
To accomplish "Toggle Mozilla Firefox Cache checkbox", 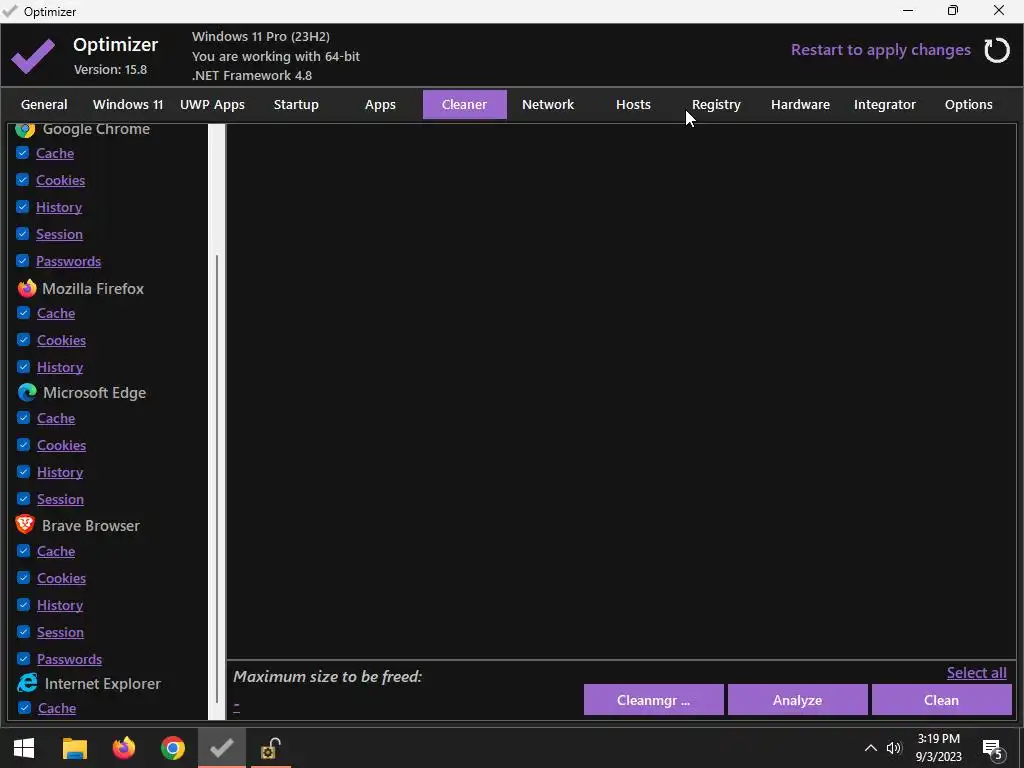I will pyautogui.click(x=24, y=313).
